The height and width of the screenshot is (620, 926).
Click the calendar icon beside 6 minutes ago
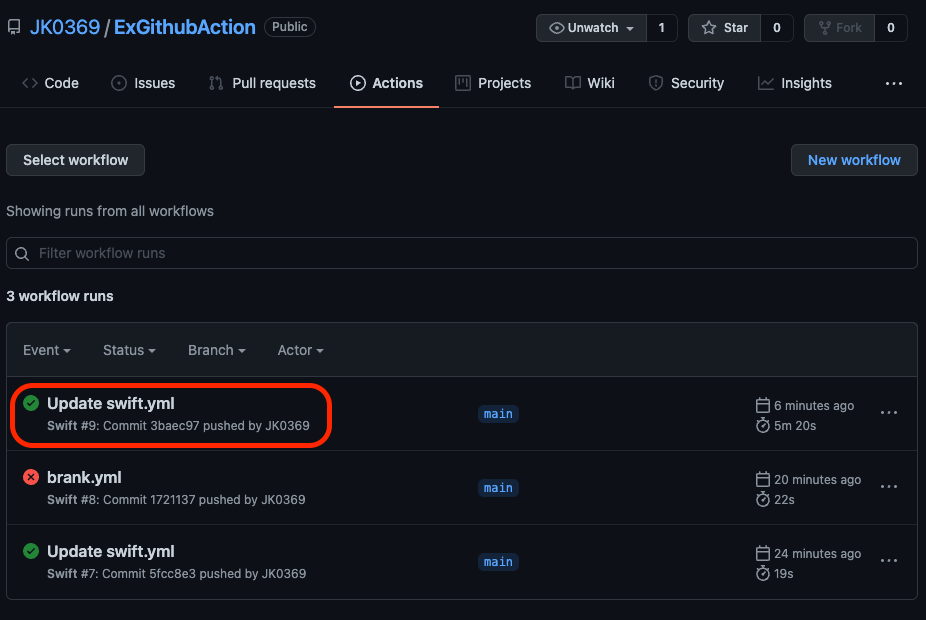pyautogui.click(x=763, y=405)
